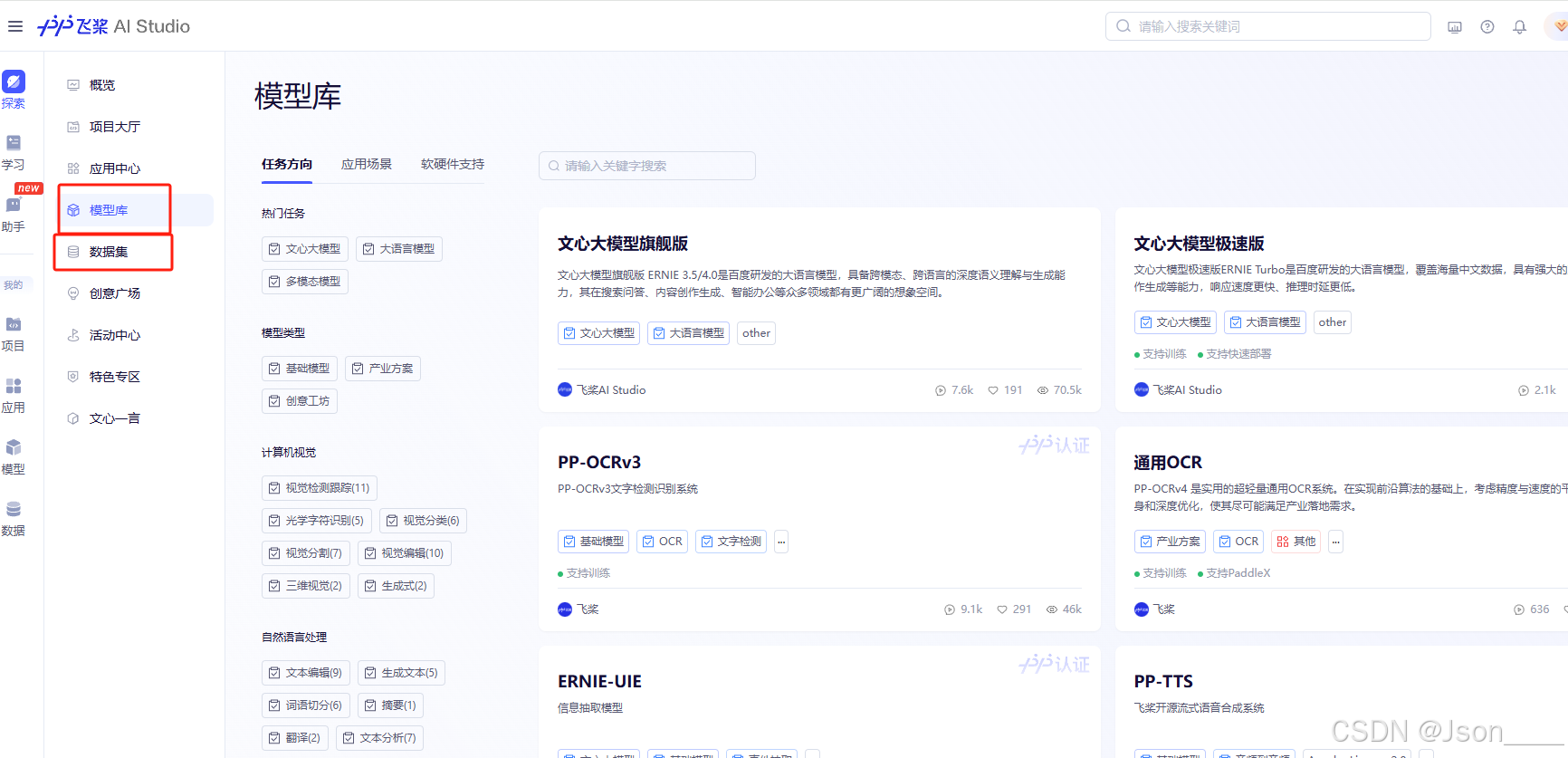Open the notifications bell icon
Screen dimensions: 1568x758
(1520, 27)
